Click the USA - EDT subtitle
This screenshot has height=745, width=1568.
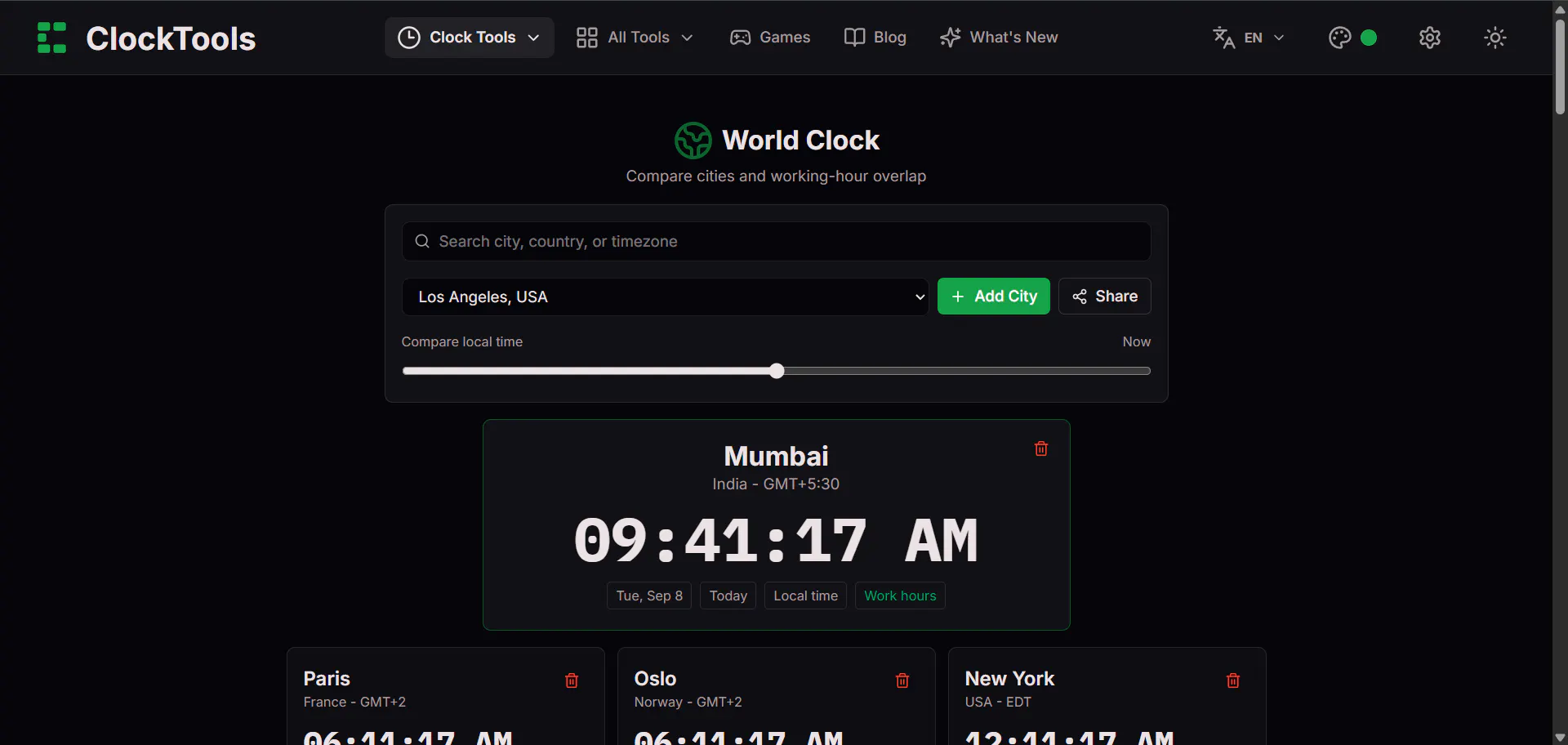[x=998, y=702]
